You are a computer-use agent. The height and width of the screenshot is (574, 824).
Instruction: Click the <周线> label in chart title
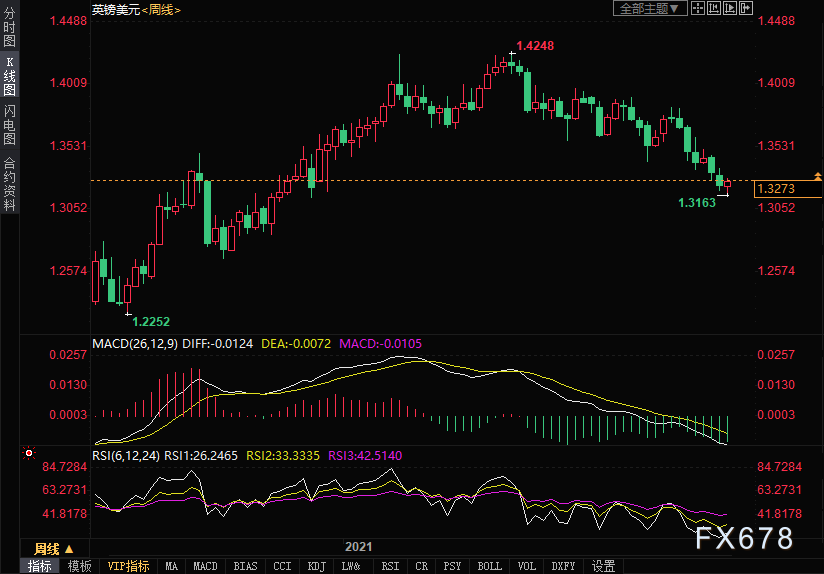158,9
